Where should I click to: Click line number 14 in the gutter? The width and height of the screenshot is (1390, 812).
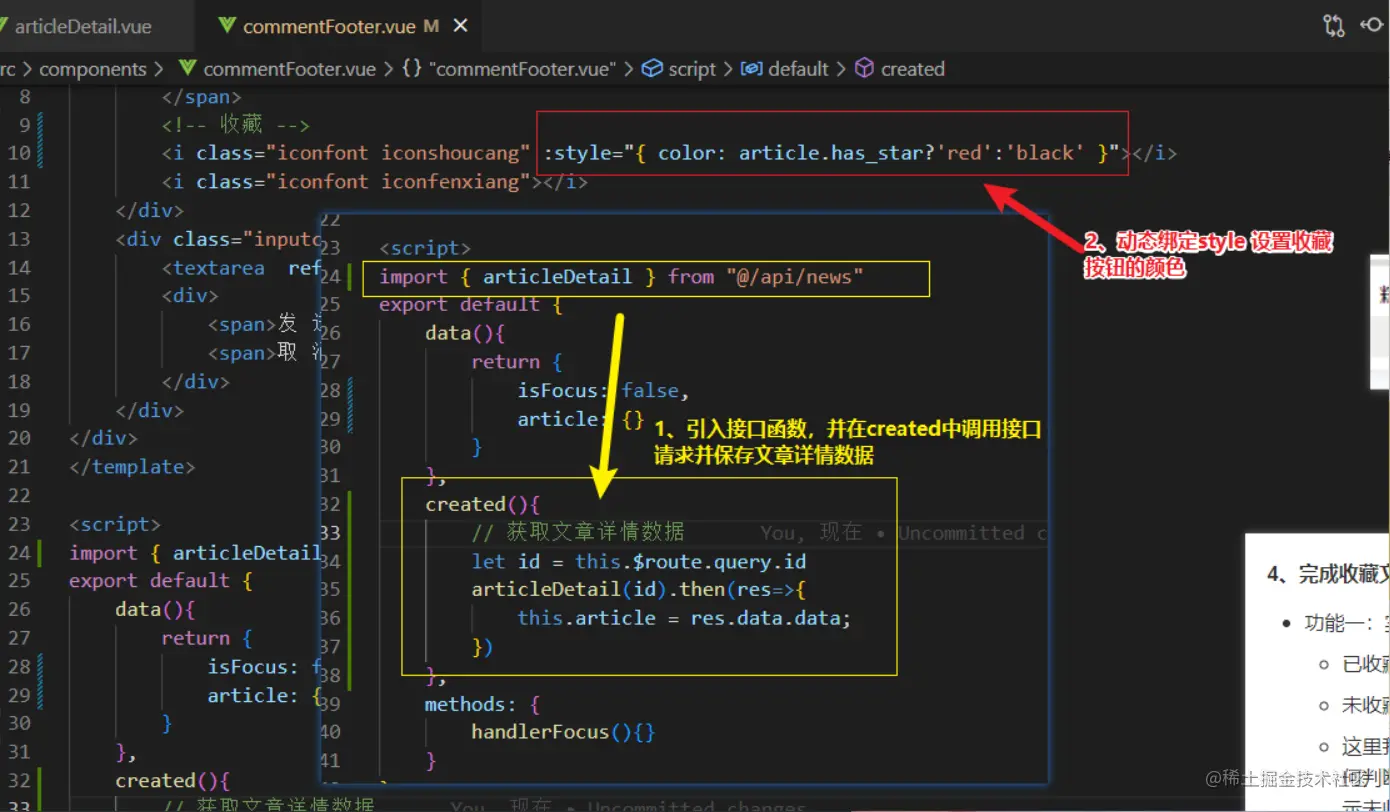19,267
